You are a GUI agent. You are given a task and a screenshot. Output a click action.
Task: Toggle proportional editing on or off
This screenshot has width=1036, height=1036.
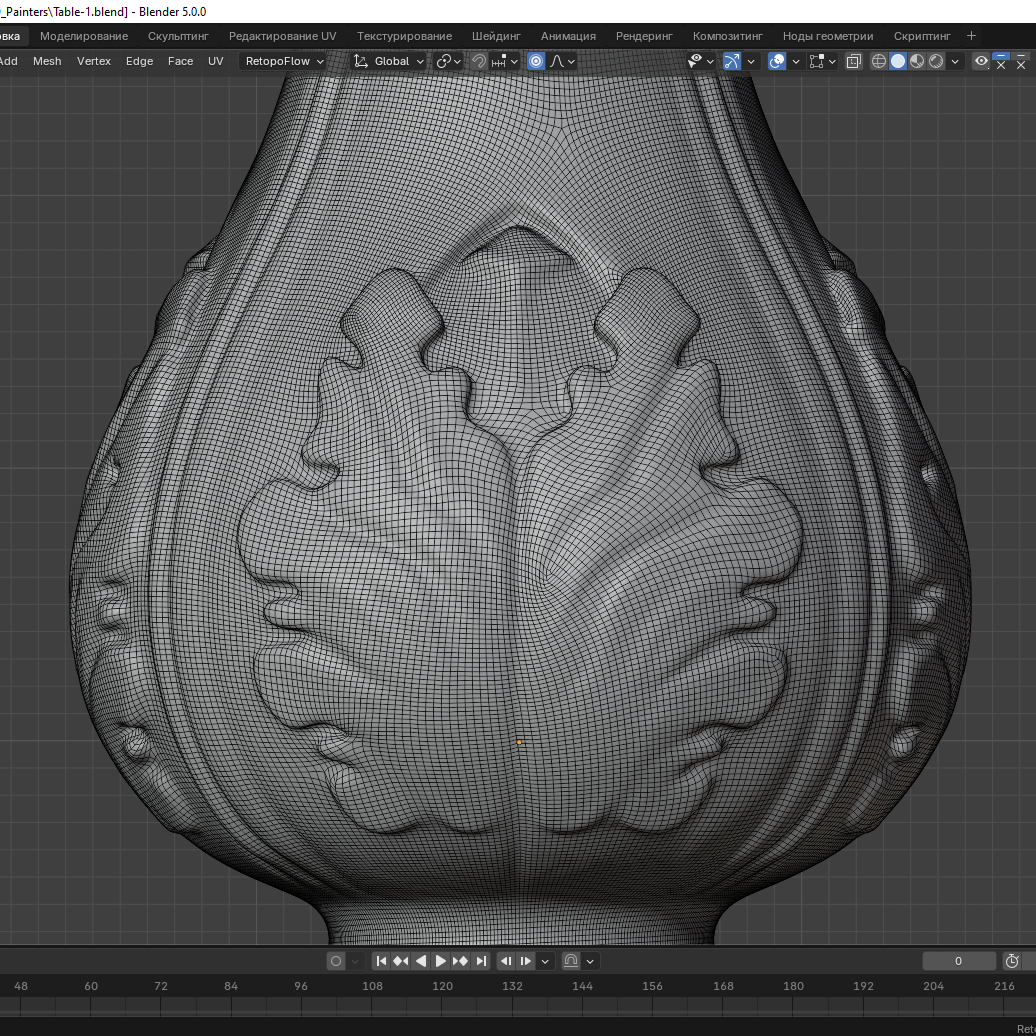[x=536, y=61]
